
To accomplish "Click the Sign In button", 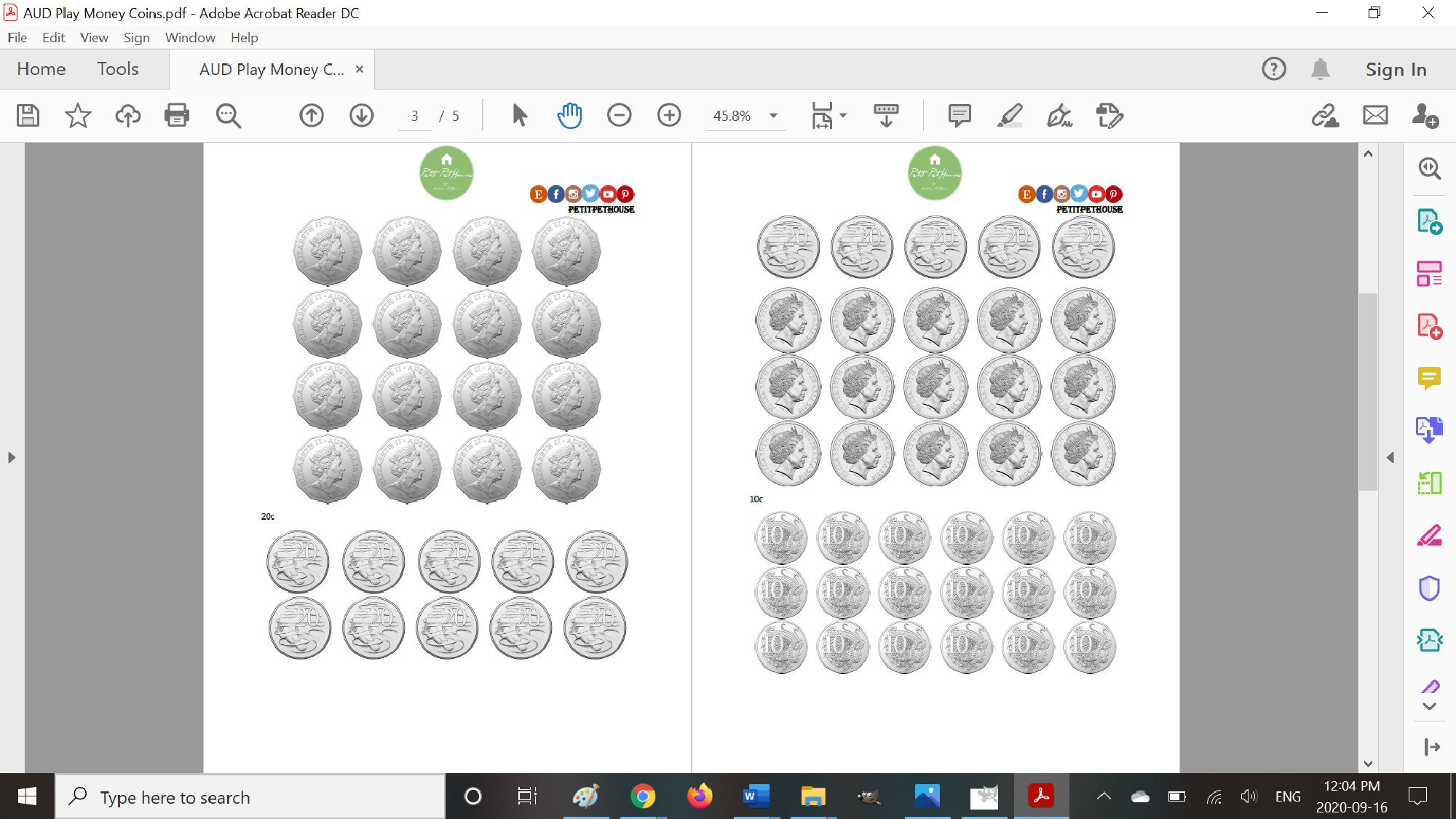I will point(1394,68).
